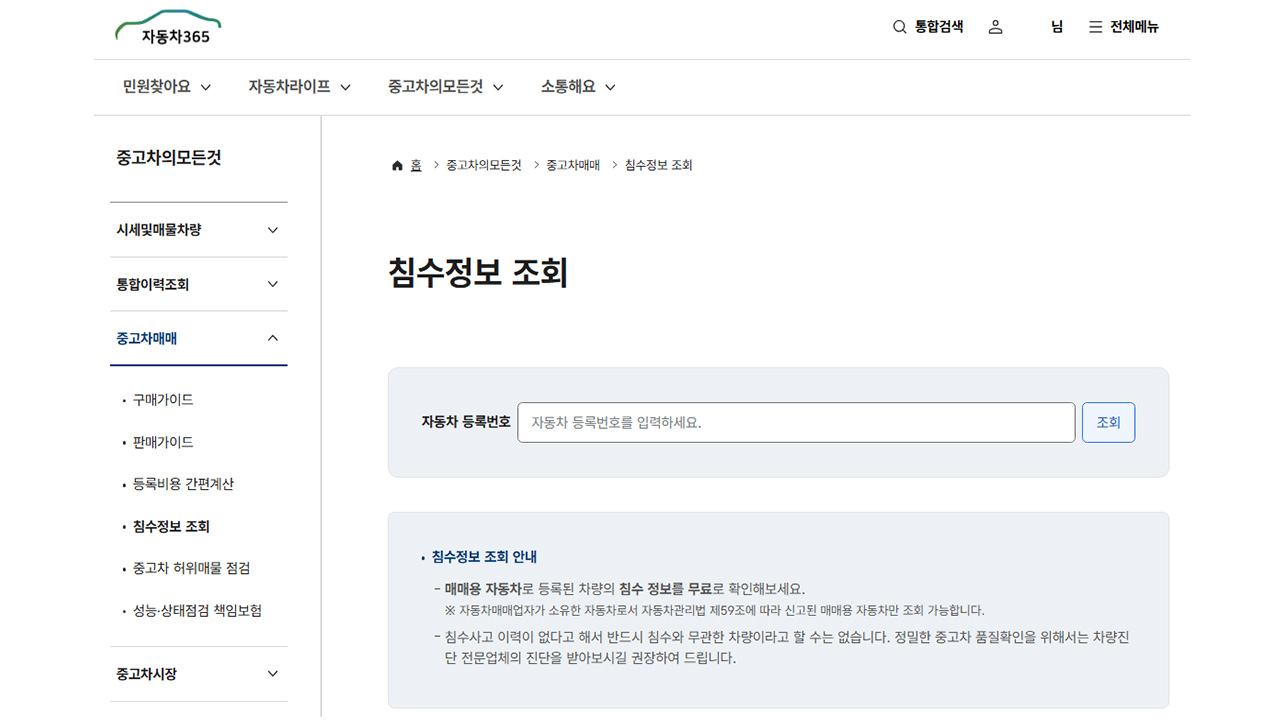Open 중고차 허위매물 점검 link

[x=191, y=568]
